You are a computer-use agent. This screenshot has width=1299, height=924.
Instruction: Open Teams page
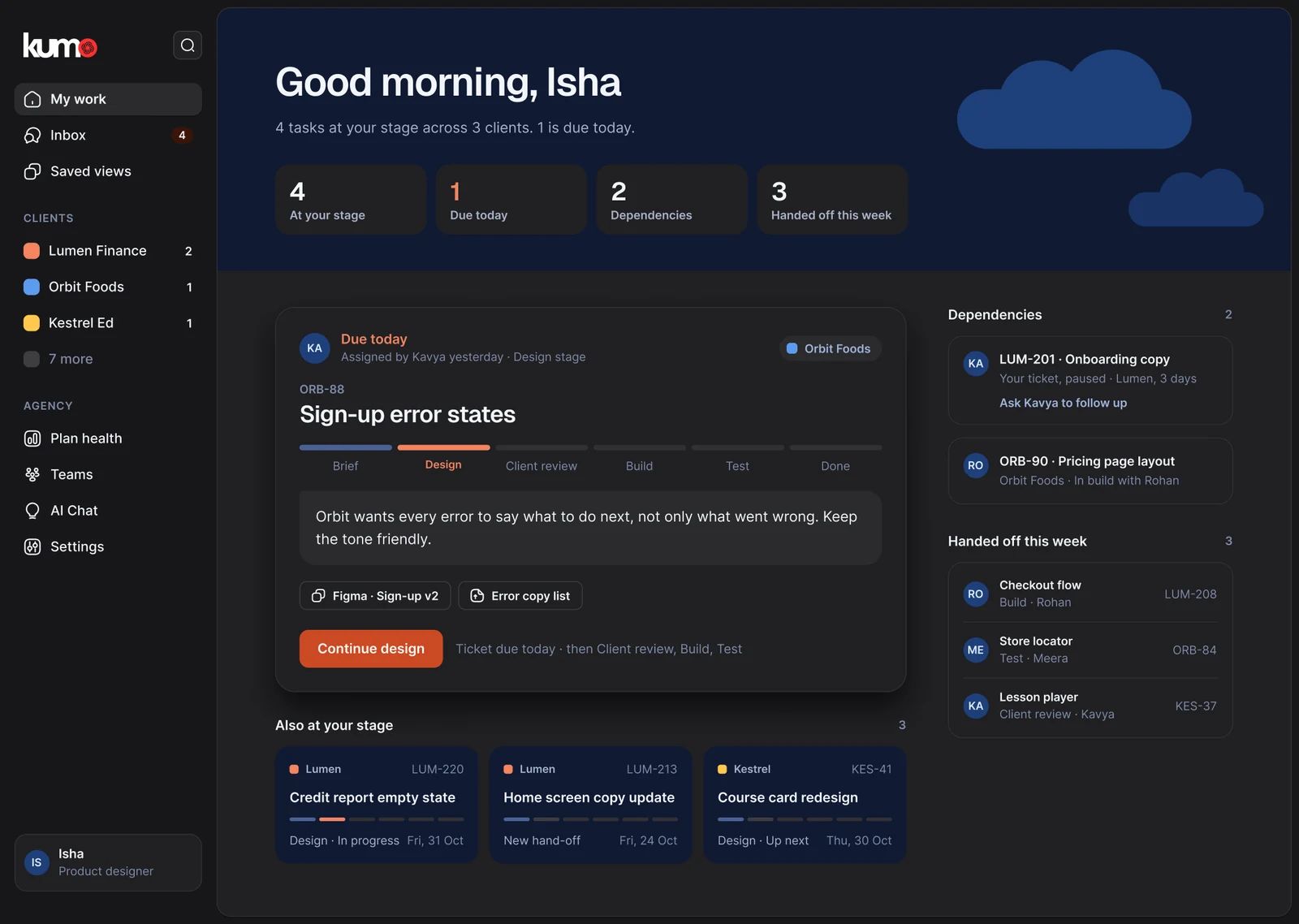point(108,474)
